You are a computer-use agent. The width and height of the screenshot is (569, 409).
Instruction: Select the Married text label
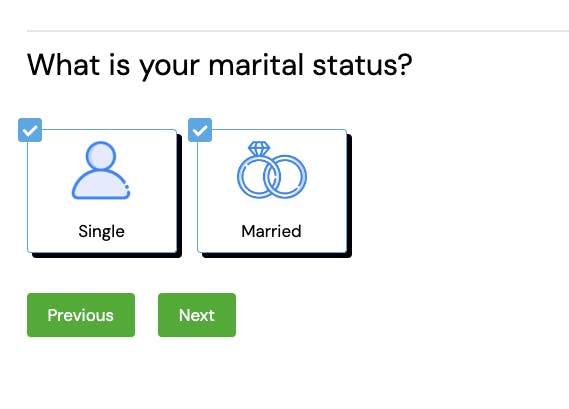tap(271, 231)
